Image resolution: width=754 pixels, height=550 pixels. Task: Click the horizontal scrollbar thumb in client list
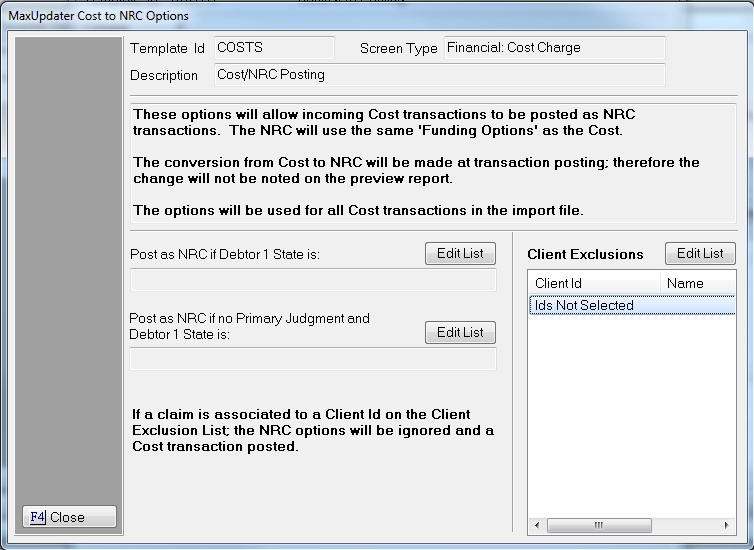click(598, 525)
